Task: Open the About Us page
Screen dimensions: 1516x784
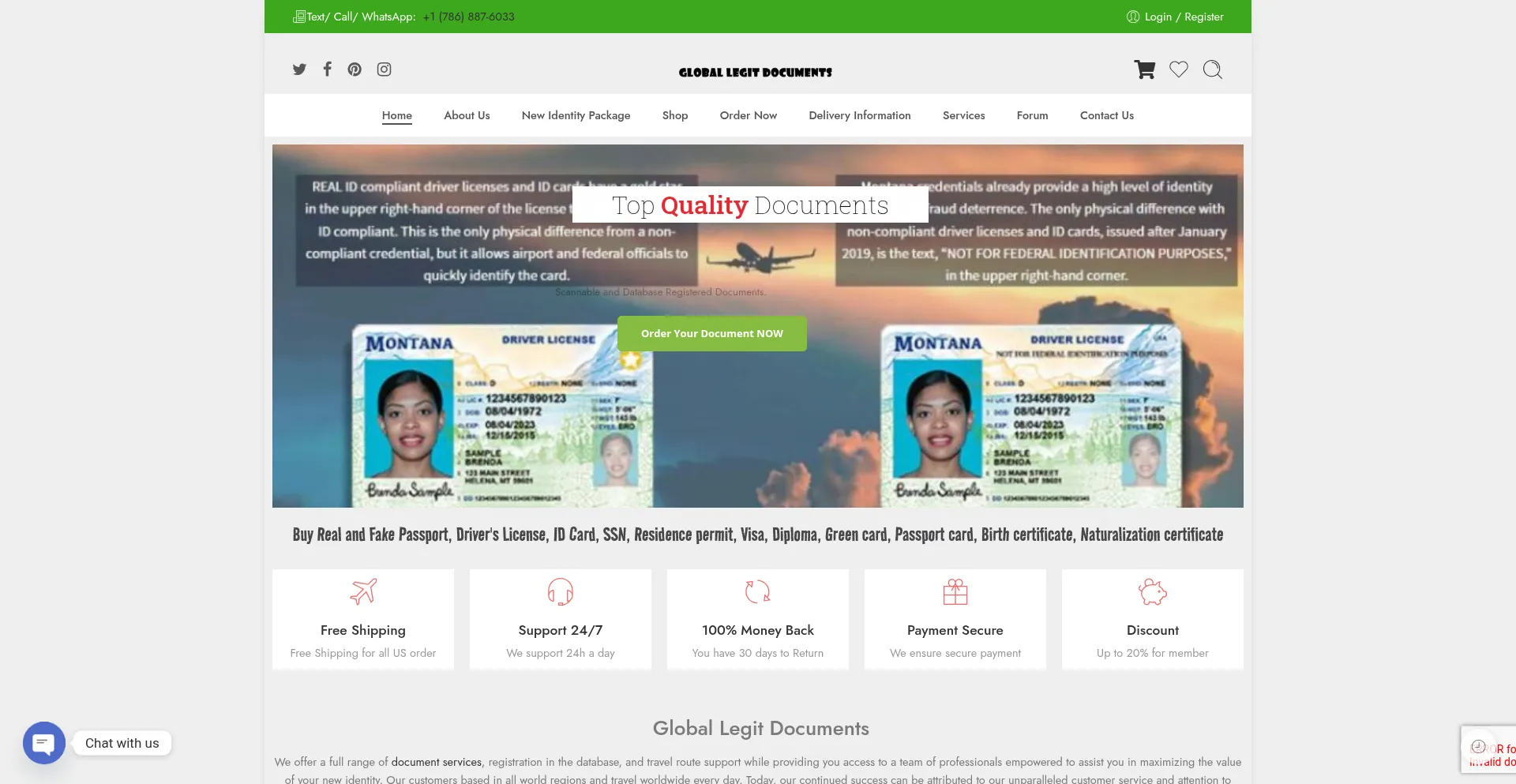Action: click(x=467, y=115)
